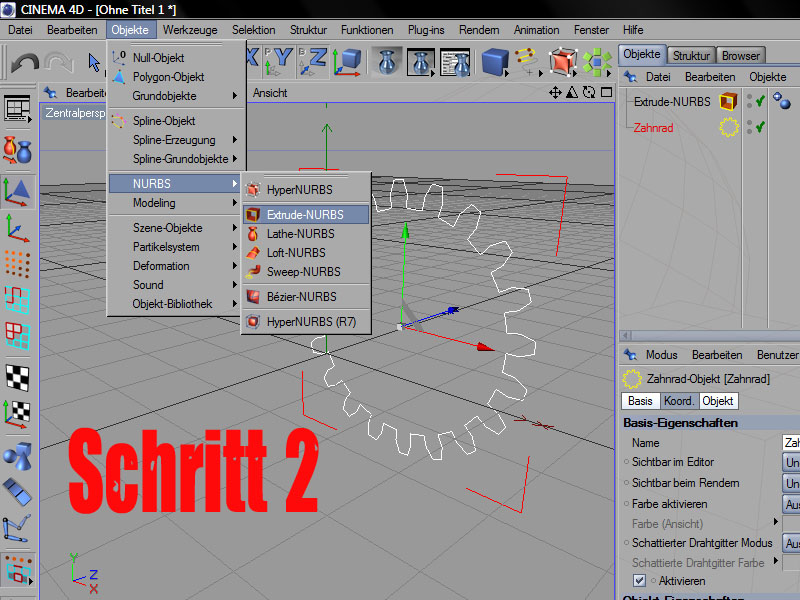The image size is (800, 600).
Task: Click the viewport pan cross arrows icon
Action: (x=555, y=92)
